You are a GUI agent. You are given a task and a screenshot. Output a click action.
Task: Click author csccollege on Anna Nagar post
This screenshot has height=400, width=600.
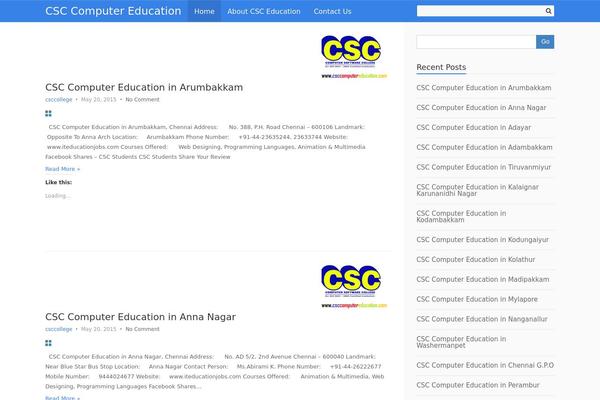59,329
